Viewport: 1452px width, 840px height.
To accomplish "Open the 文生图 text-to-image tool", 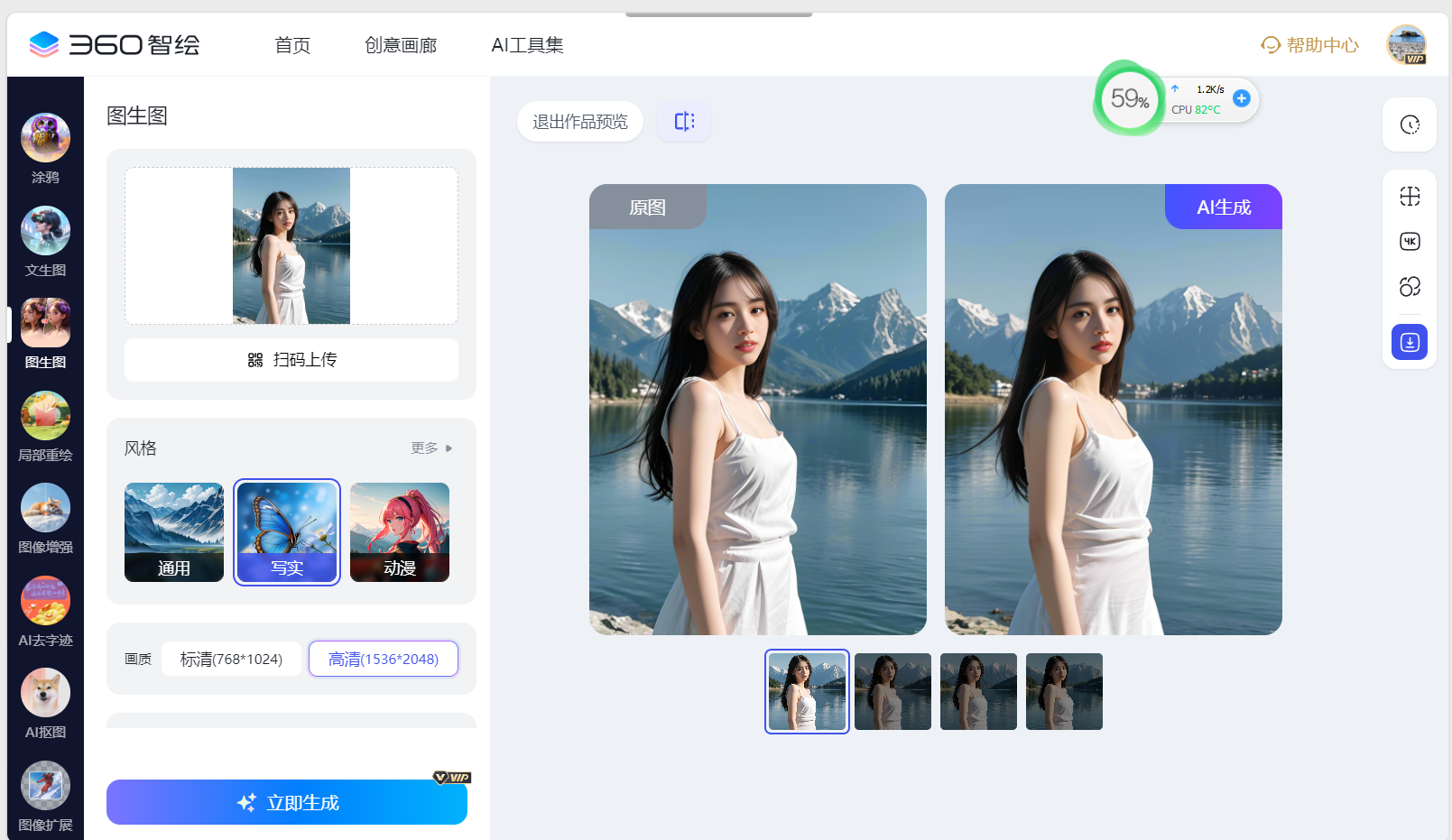I will 45,242.
